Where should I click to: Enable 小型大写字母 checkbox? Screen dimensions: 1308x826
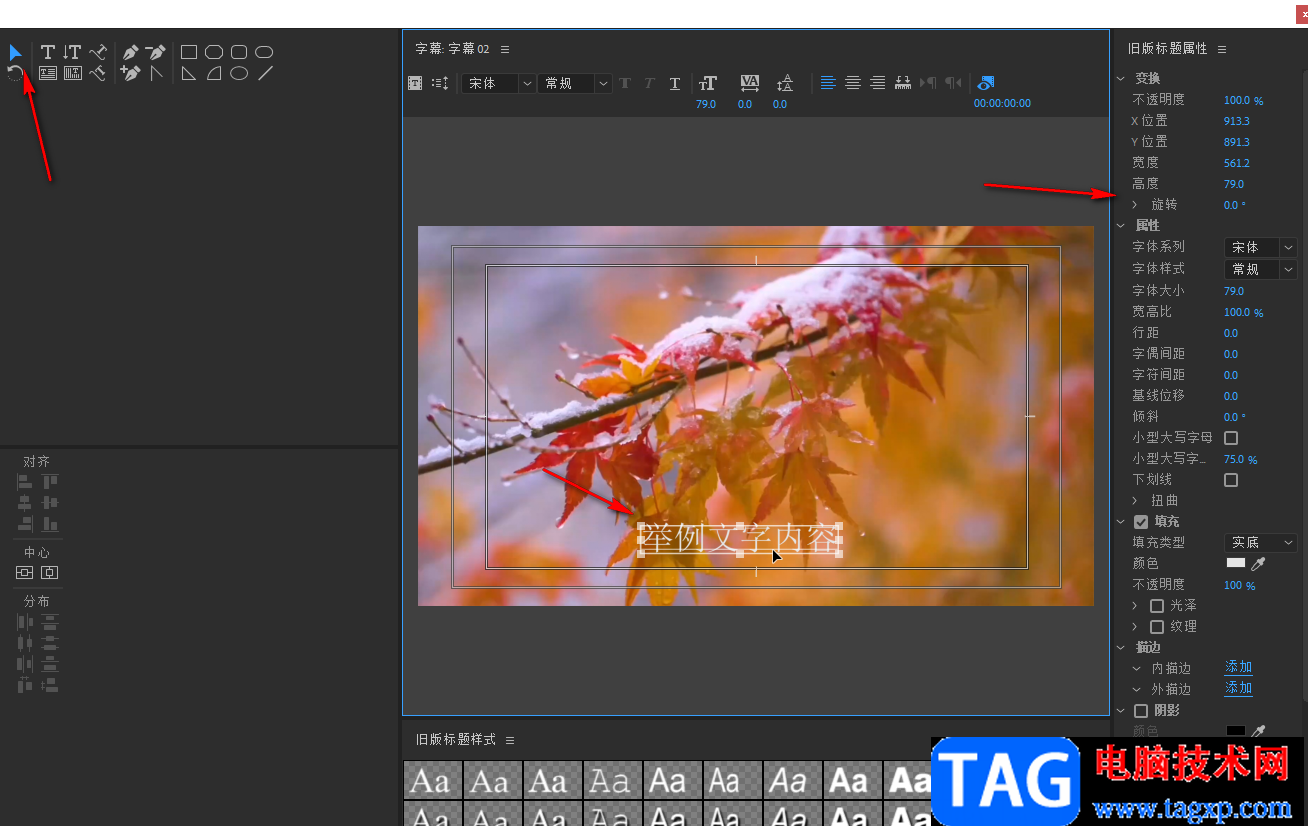point(1231,438)
